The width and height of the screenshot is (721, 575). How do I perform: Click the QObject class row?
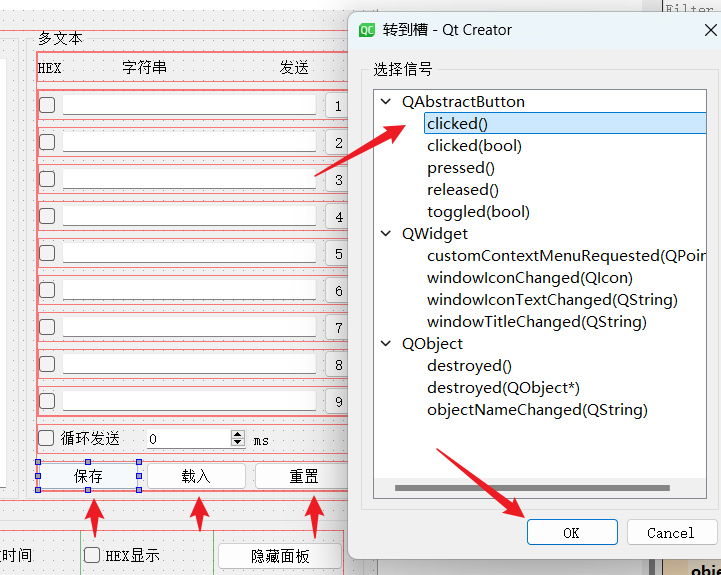(432, 344)
